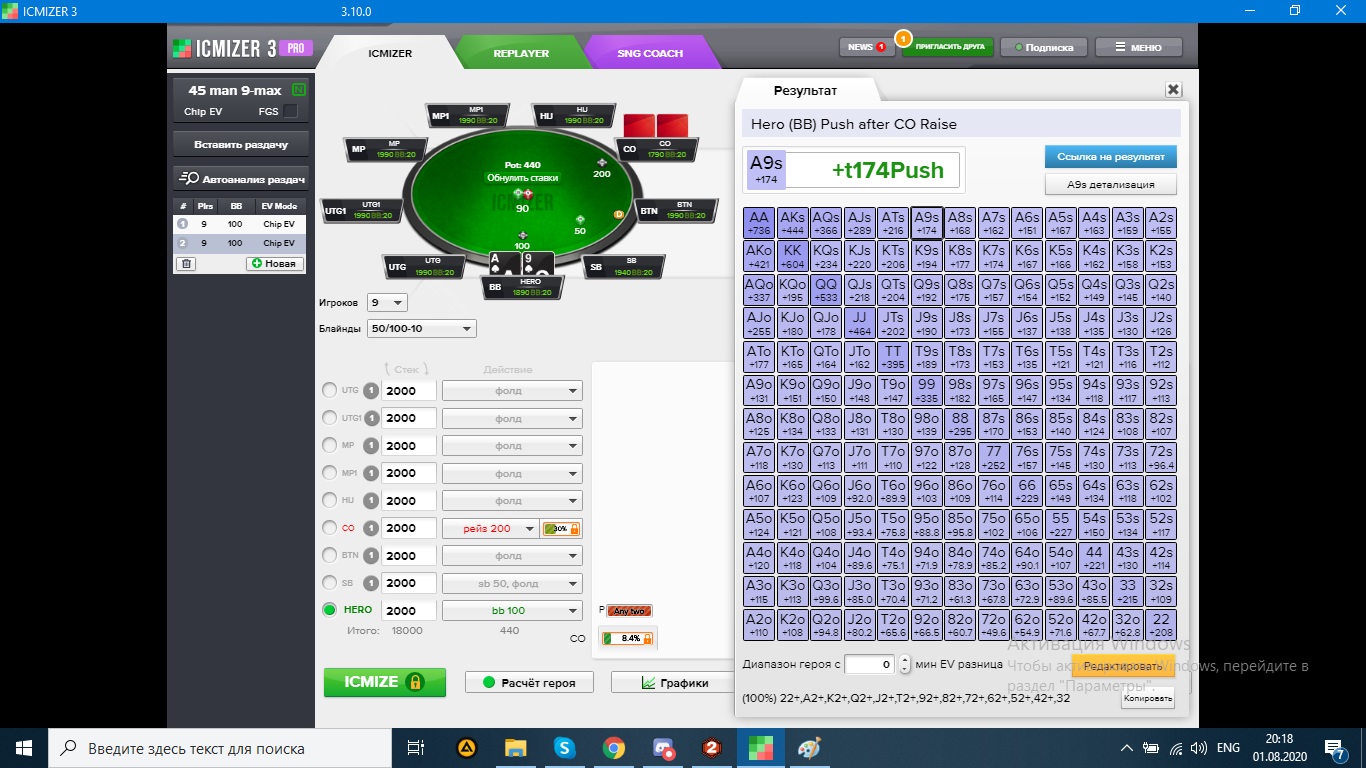Click the Вставить раздачу button

tap(241, 144)
